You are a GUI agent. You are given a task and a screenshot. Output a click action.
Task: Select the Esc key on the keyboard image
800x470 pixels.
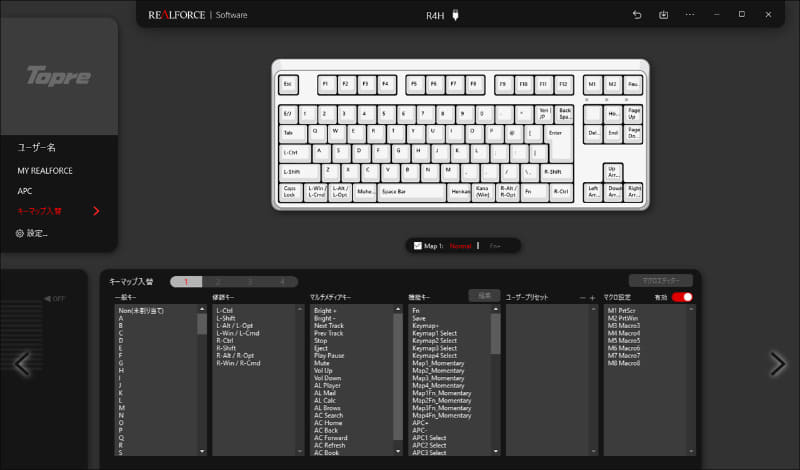pos(288,85)
